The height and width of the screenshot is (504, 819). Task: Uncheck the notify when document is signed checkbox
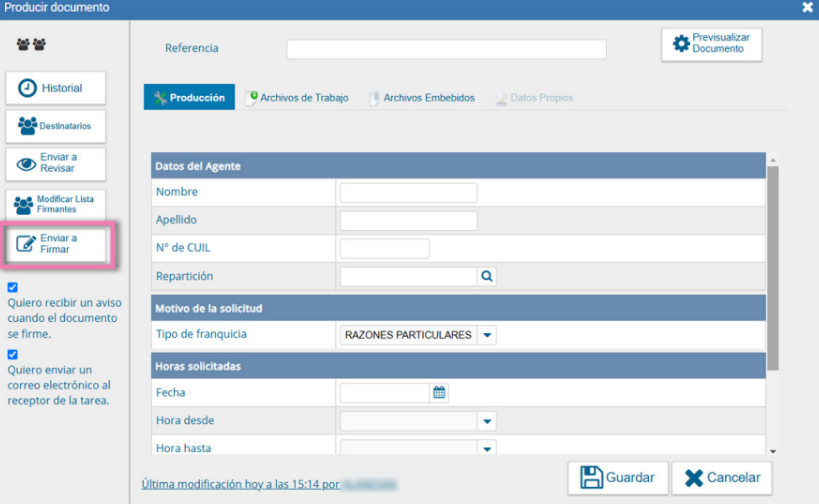pyautogui.click(x=13, y=287)
